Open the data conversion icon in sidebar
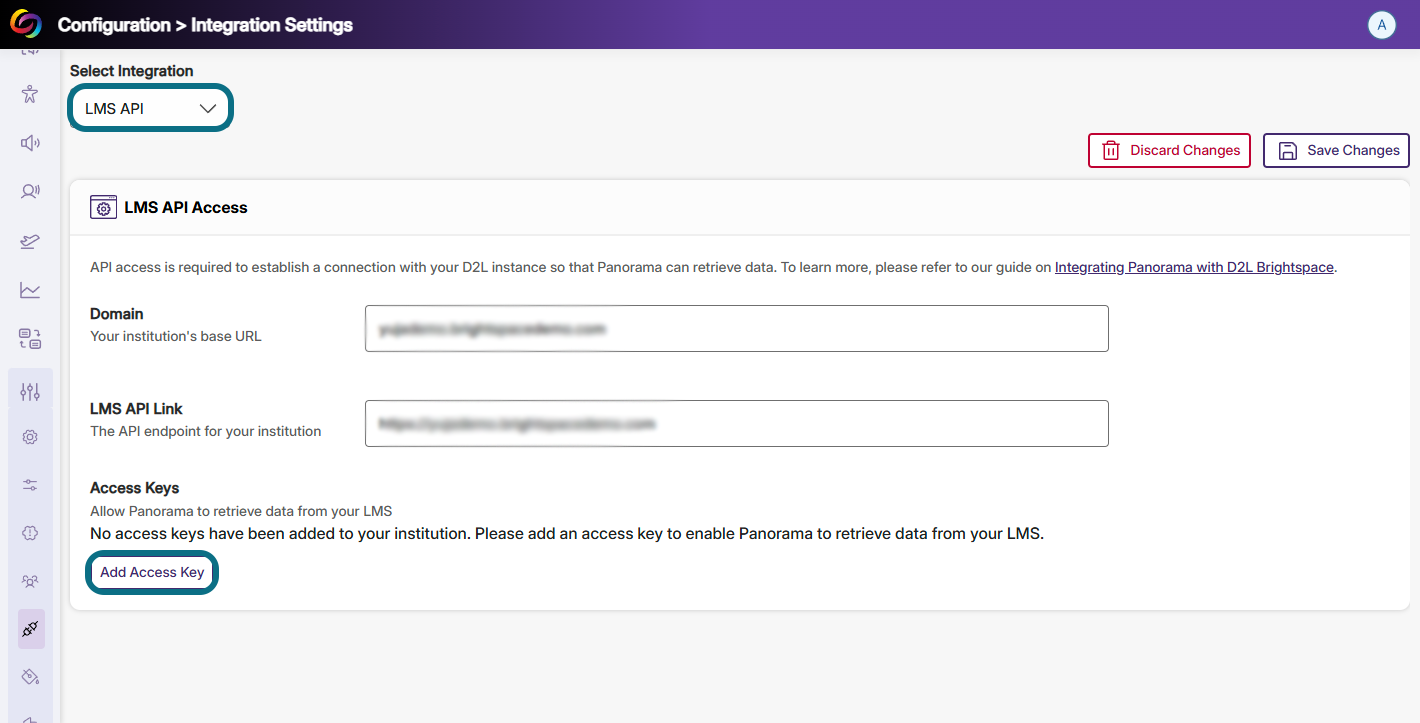The height and width of the screenshot is (723, 1420). click(30, 339)
